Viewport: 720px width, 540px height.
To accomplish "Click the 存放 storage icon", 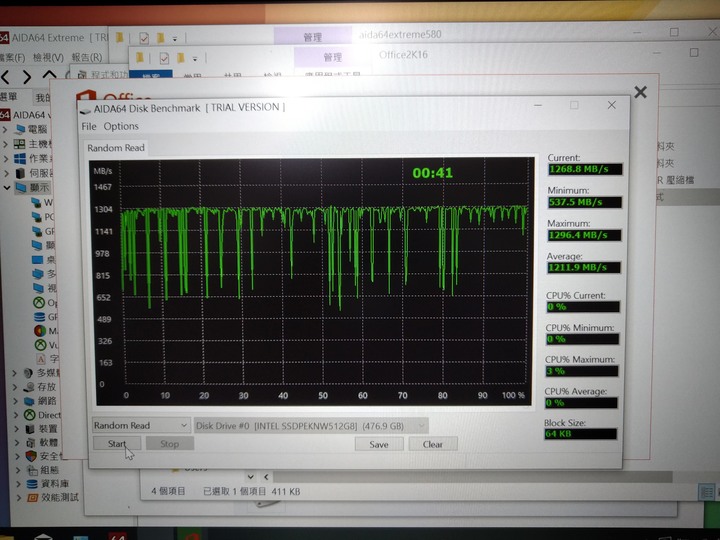I will (x=29, y=387).
